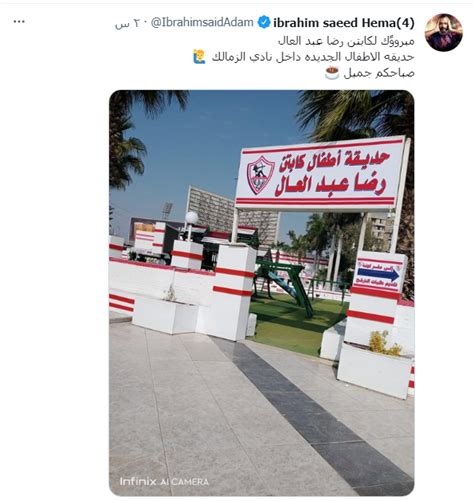Click the blue verified badge

(x=264, y=23)
